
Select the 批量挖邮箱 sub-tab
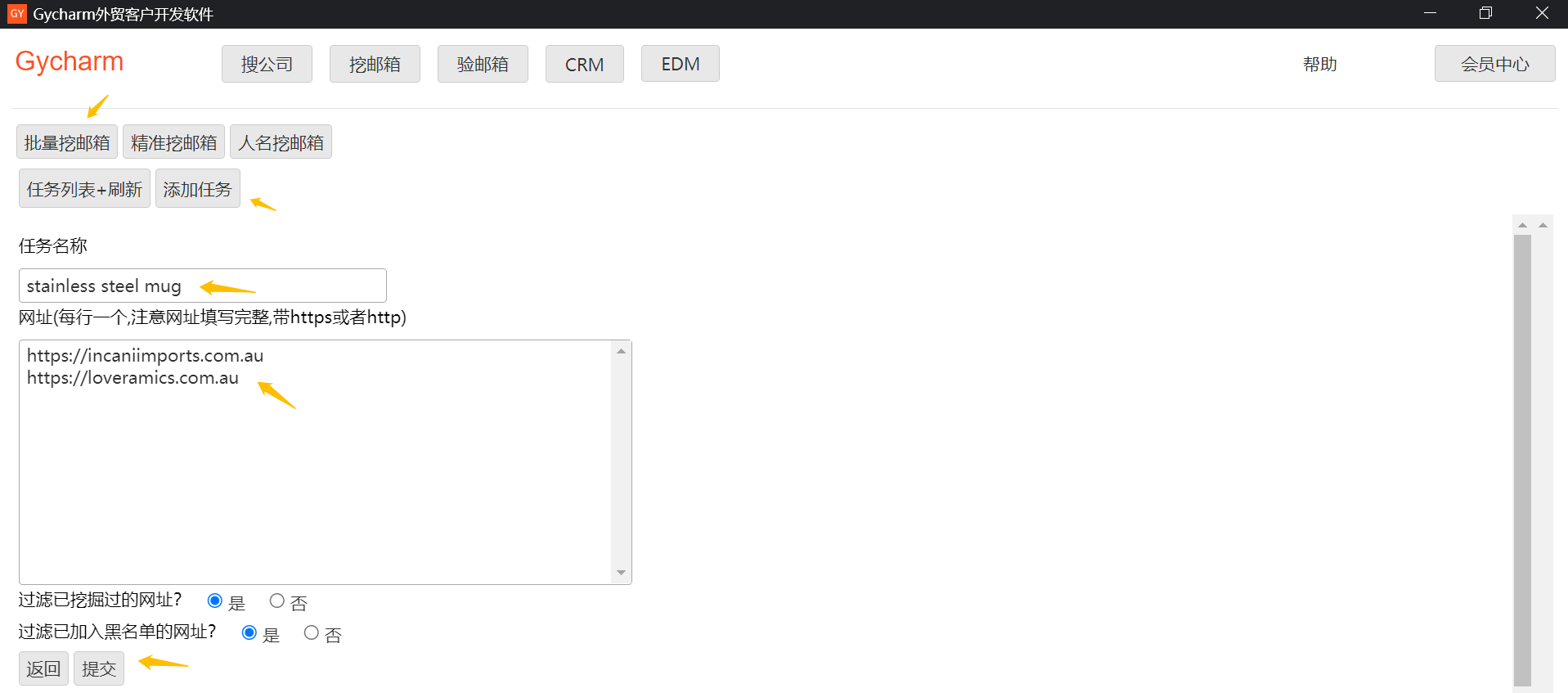tap(67, 142)
